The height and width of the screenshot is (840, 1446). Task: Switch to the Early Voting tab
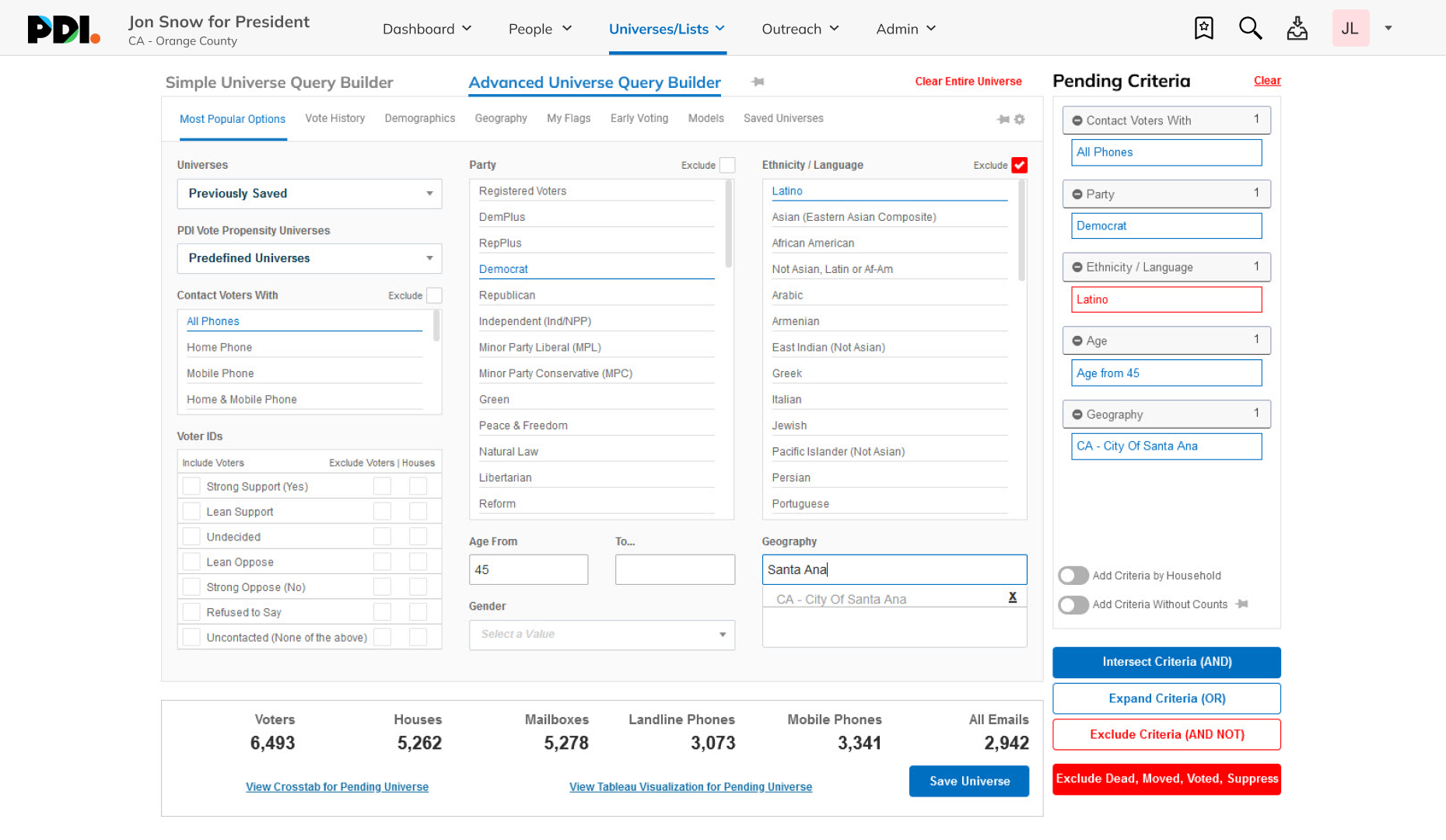coord(639,118)
